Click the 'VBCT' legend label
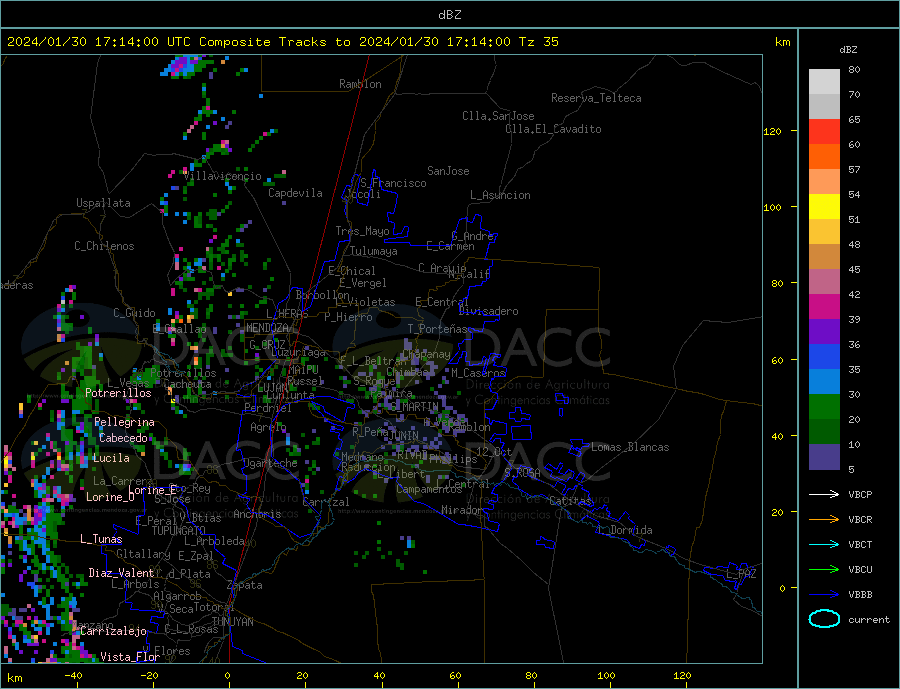This screenshot has height=689, width=900. [860, 544]
